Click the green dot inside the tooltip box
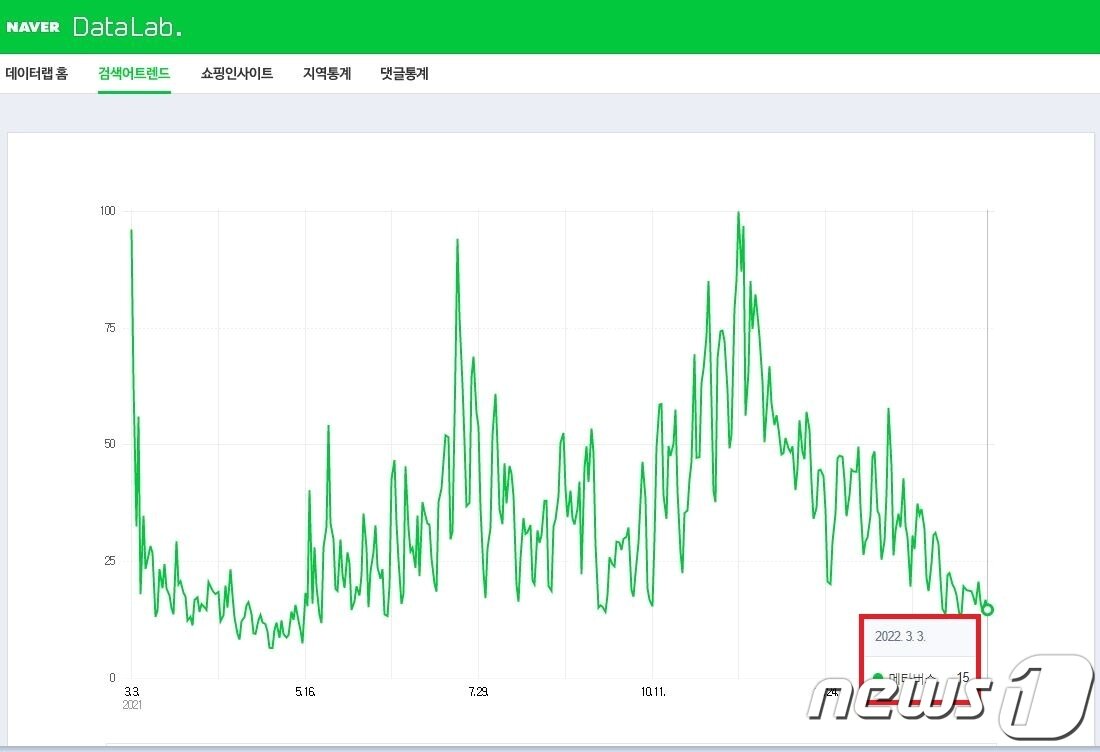Screen dimensions: 1100x752 click(x=875, y=676)
